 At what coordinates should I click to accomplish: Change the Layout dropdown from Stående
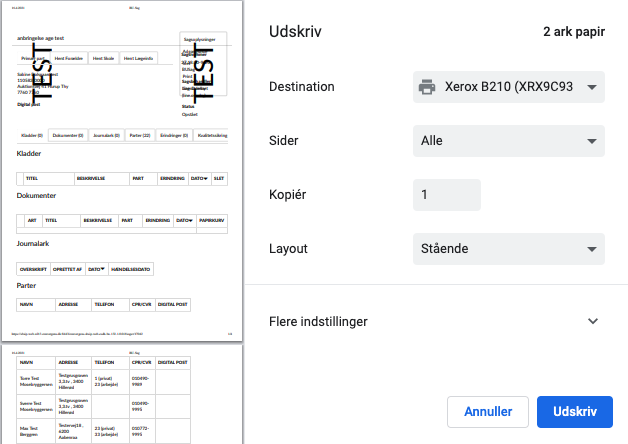[x=509, y=248]
